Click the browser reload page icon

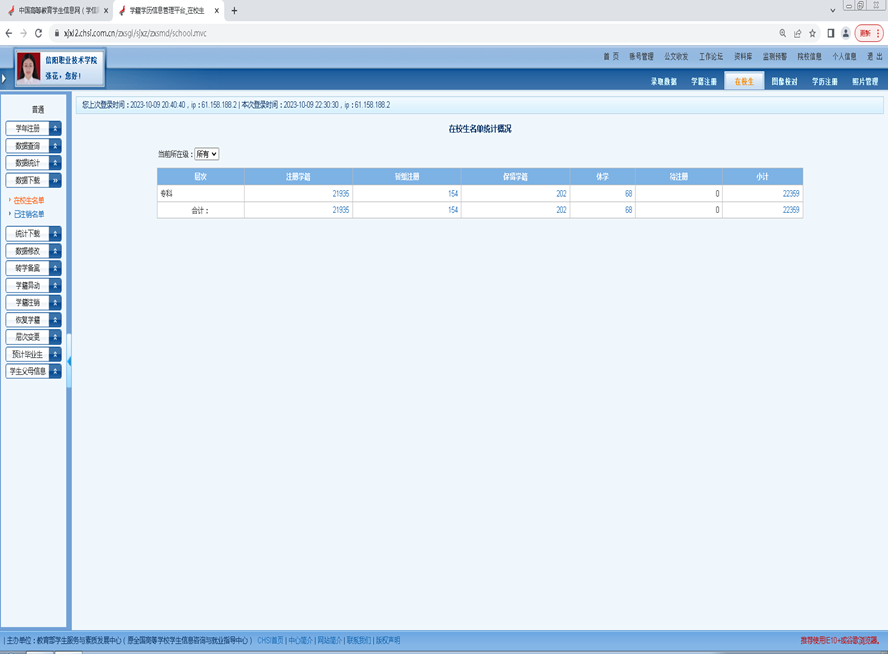pyautogui.click(x=38, y=33)
